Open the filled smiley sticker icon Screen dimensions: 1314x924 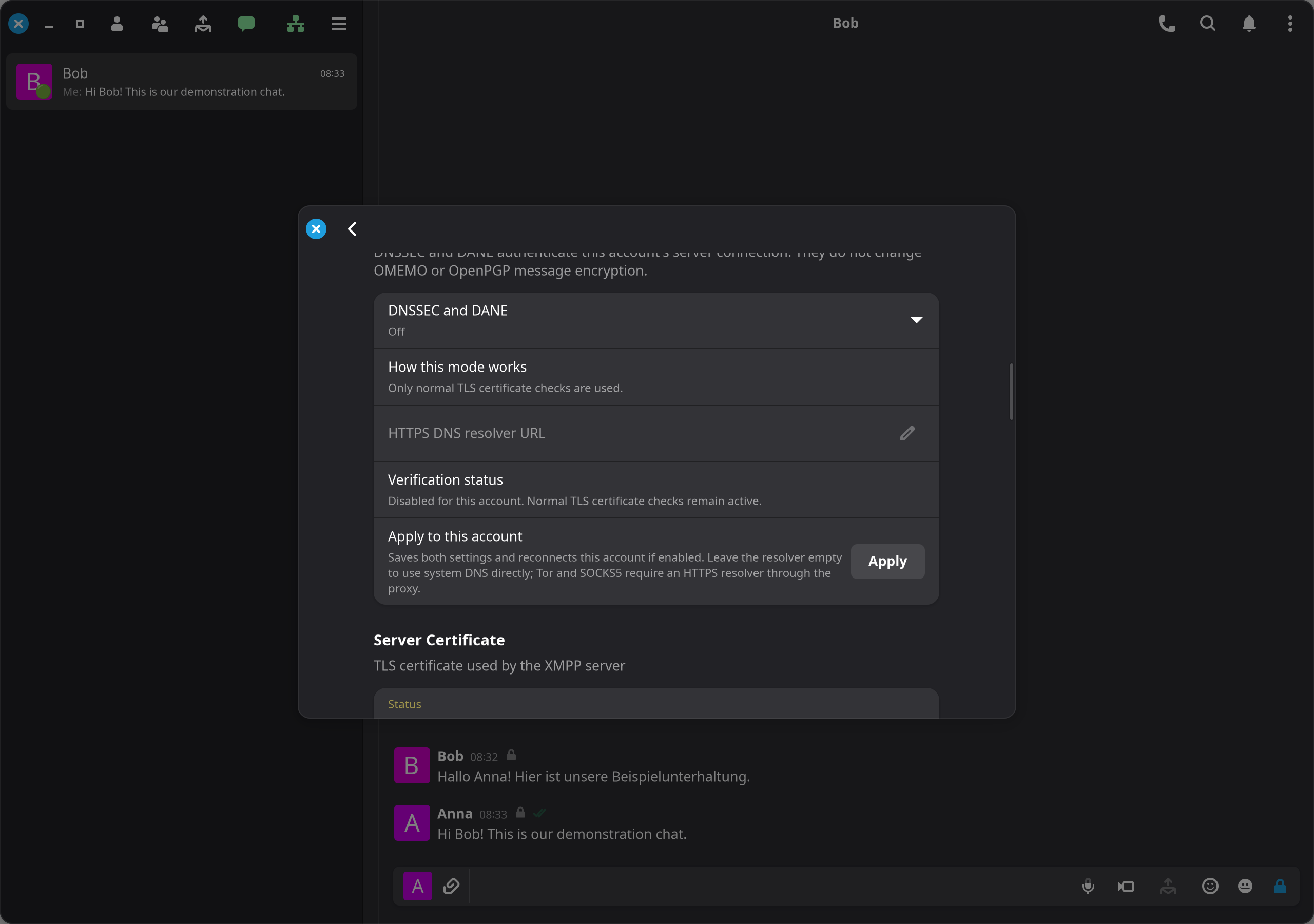(x=1245, y=886)
